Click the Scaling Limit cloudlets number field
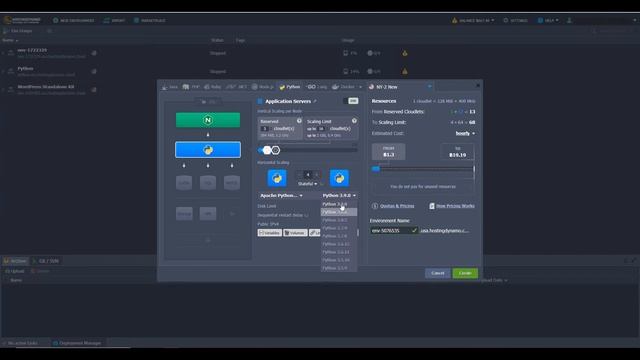The image size is (640, 360). click(321, 129)
